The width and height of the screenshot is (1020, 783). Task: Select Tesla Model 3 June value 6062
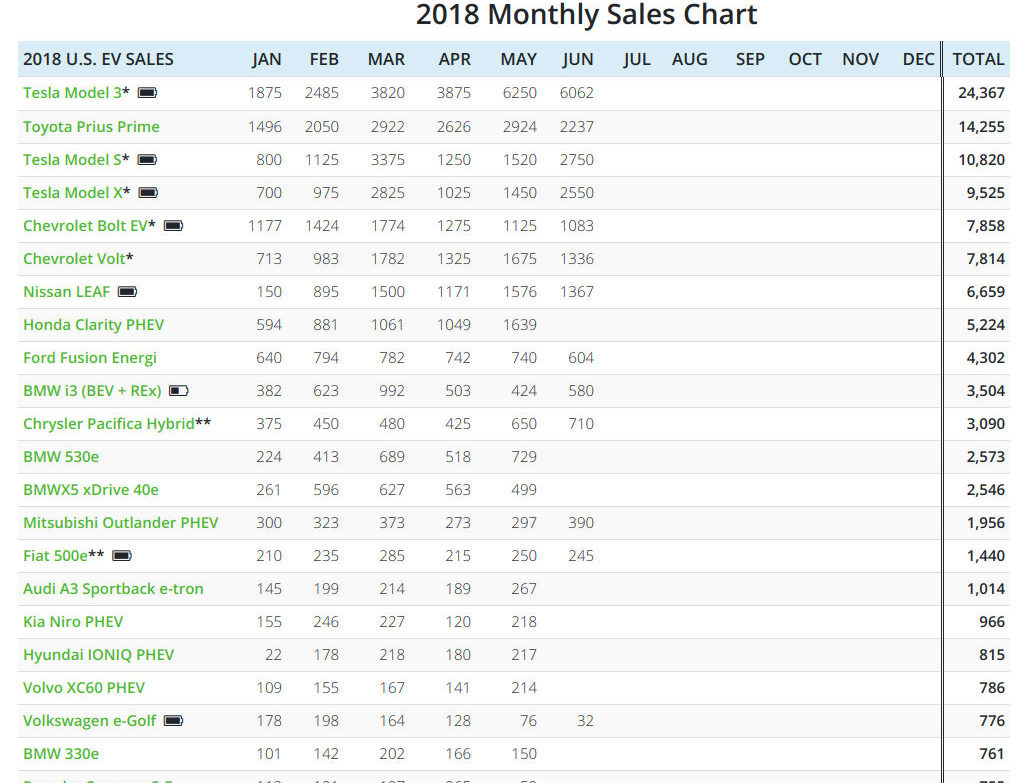576,93
